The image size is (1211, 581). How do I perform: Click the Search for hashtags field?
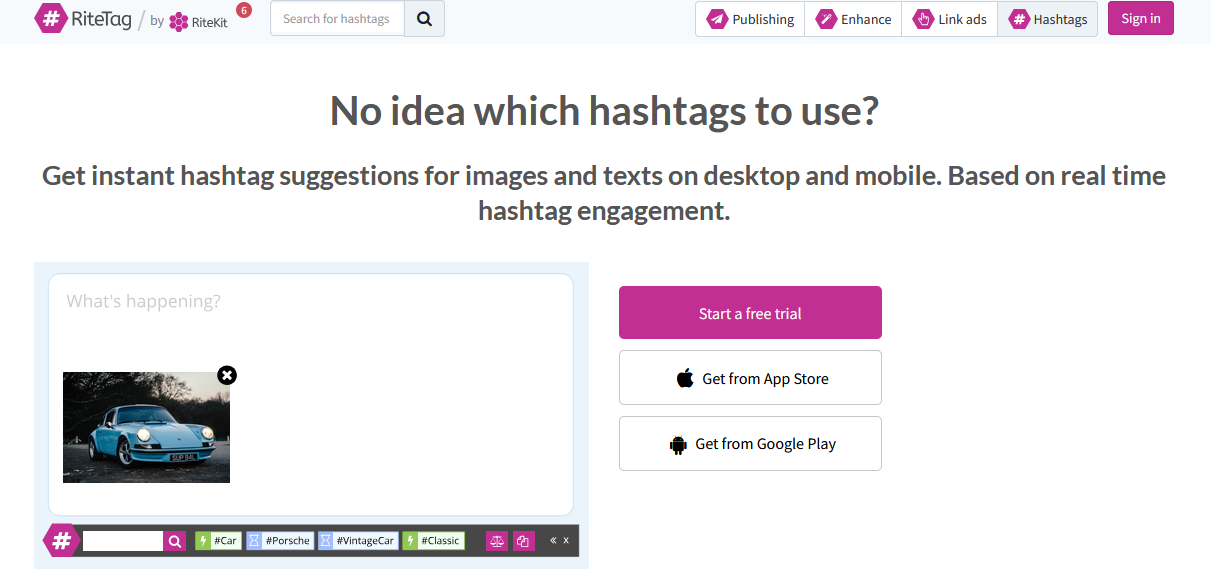[x=337, y=19]
